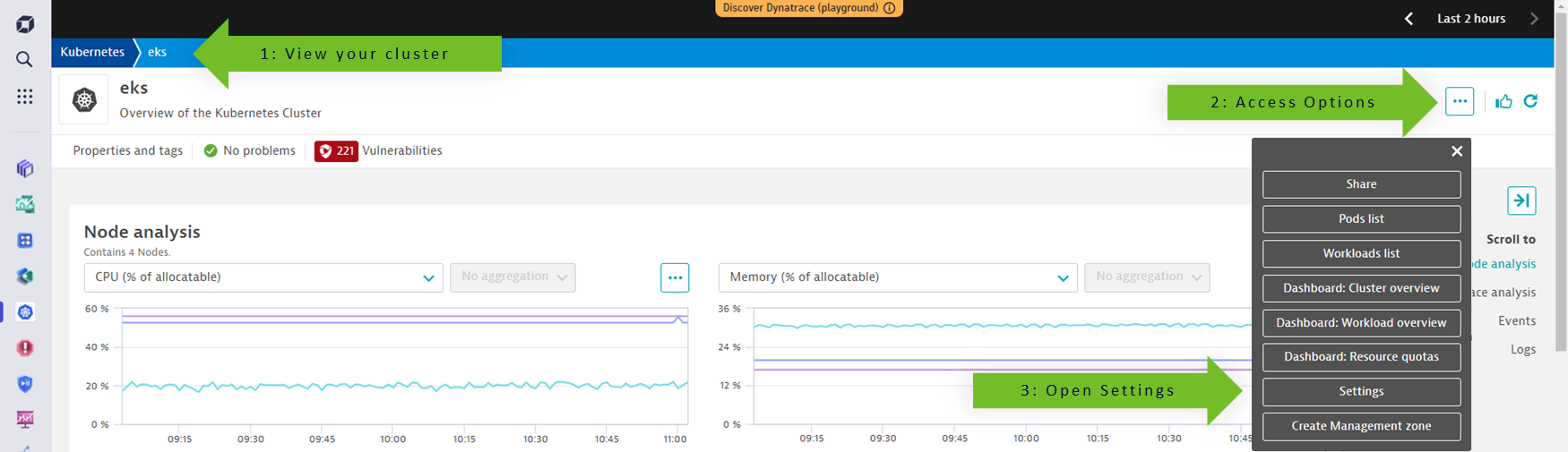Open the green chart image icon in sidebar
1568x452 pixels.
click(x=25, y=204)
